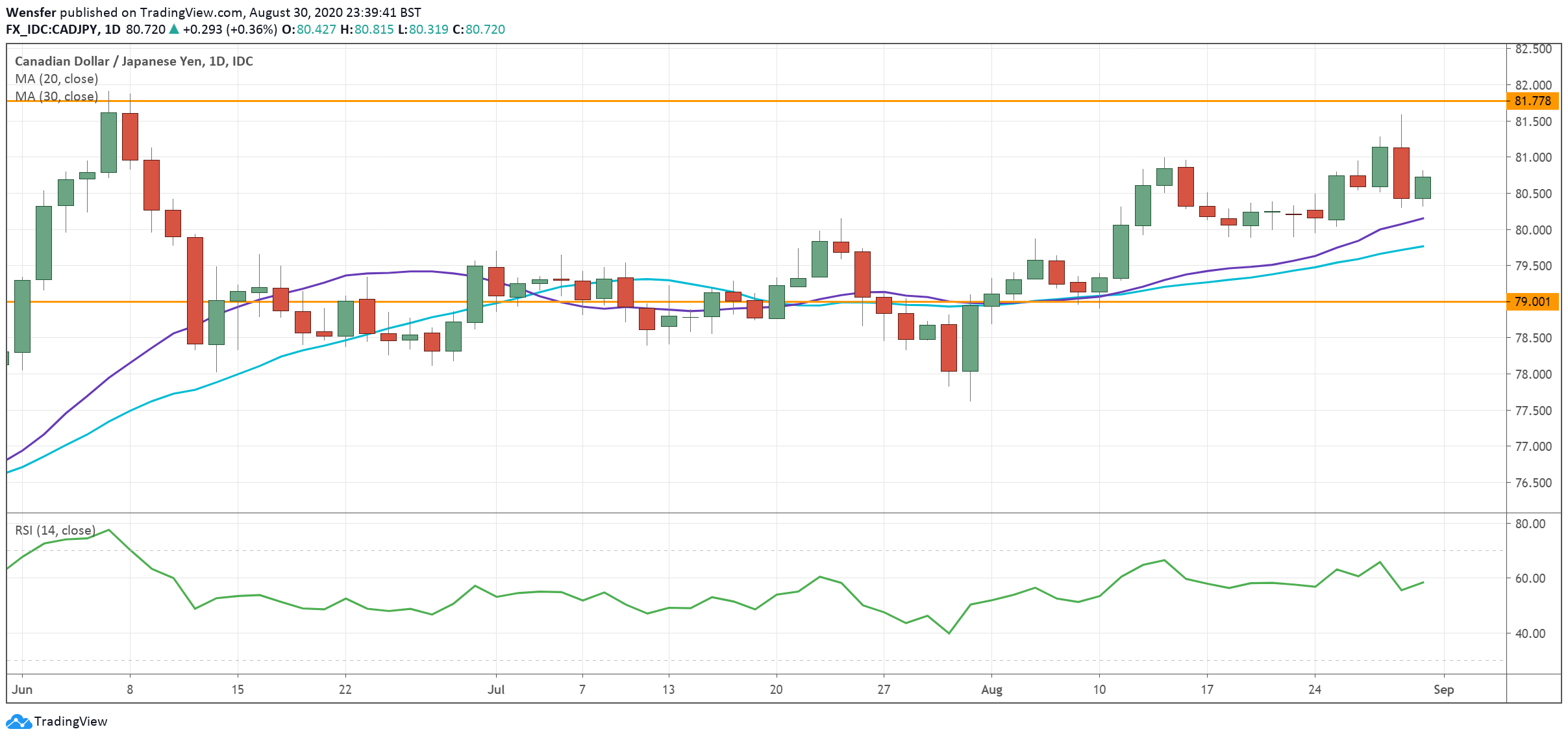The width and height of the screenshot is (1568, 740).
Task: Click the TradingView cloud logo icon
Action: 18,721
